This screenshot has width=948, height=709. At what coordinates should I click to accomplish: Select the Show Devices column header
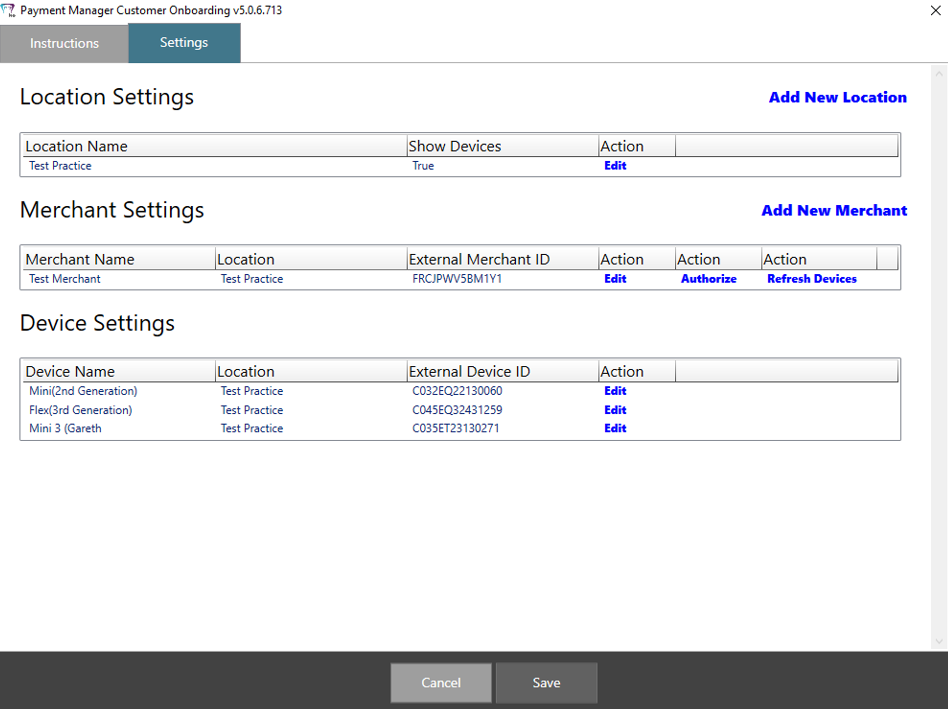pyautogui.click(x=502, y=146)
